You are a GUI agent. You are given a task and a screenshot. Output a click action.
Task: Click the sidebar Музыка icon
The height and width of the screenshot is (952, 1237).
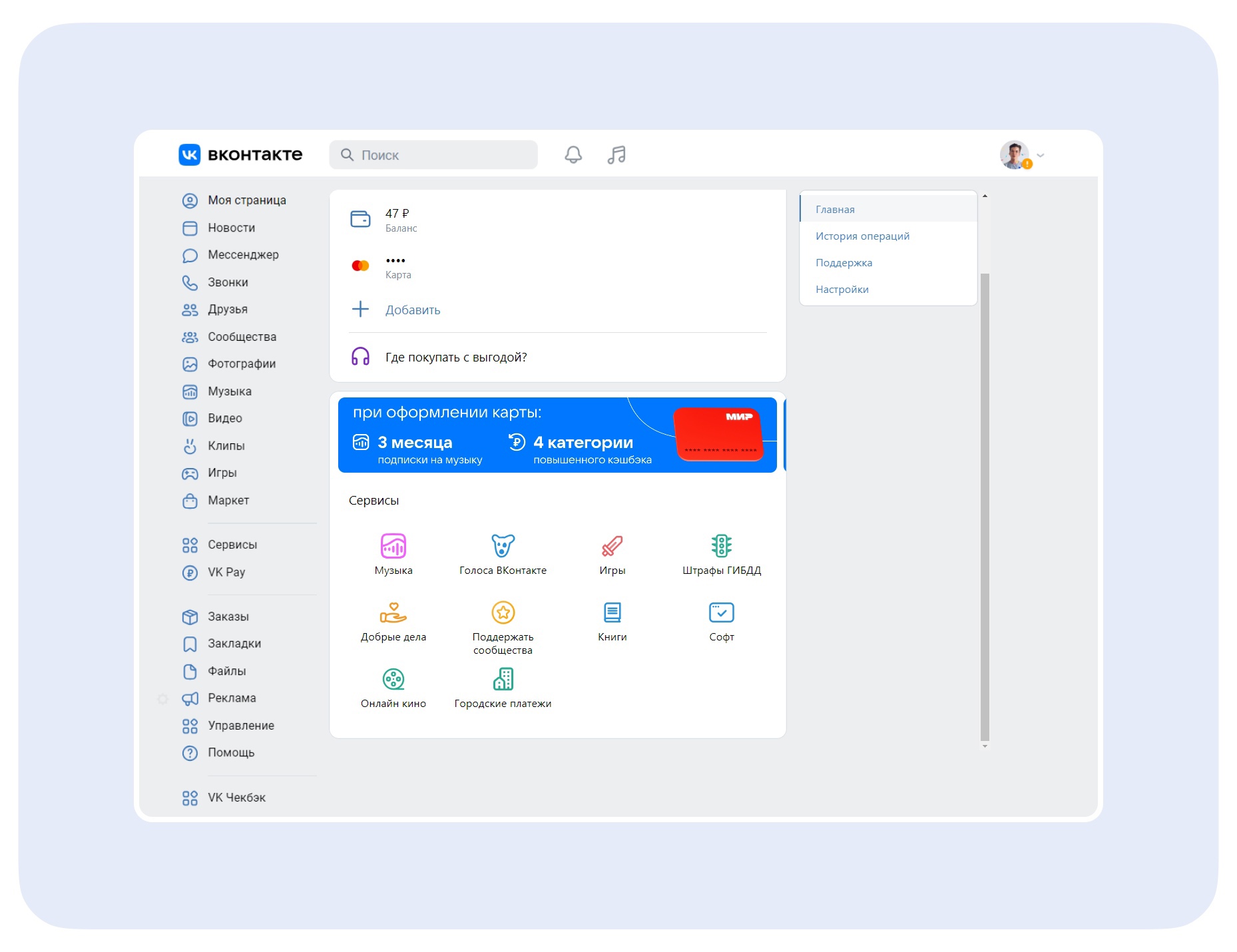(190, 392)
